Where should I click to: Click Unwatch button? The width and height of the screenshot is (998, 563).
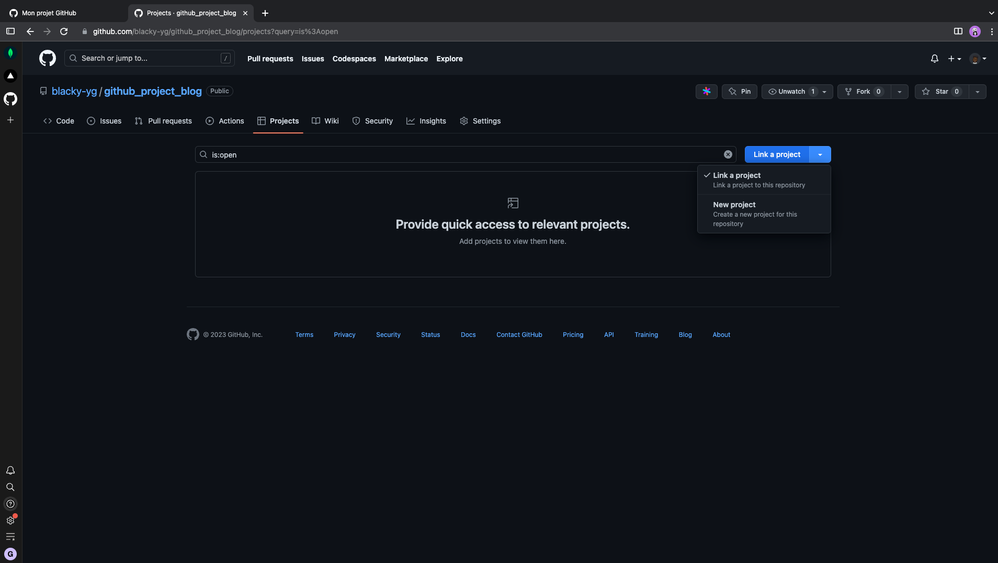click(x=788, y=92)
